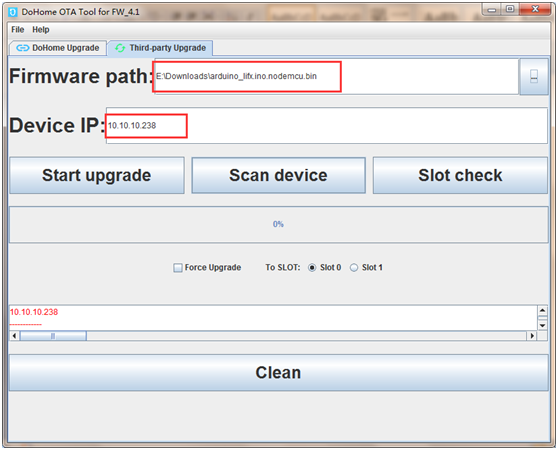
Task: Click the horizontal scroll right arrow
Action: click(x=532, y=336)
